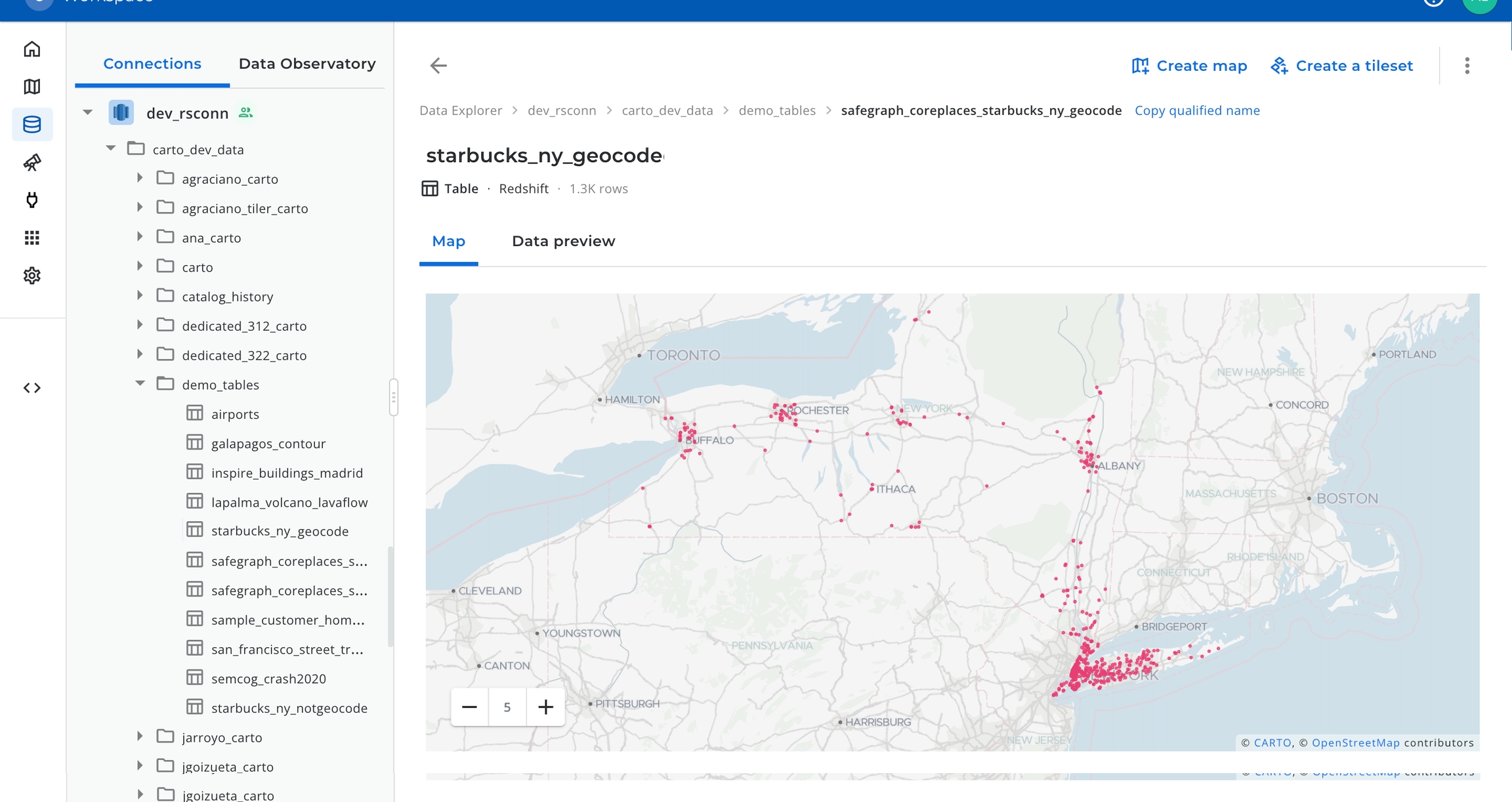
Task: Zoom in the map with plus button
Action: point(545,707)
